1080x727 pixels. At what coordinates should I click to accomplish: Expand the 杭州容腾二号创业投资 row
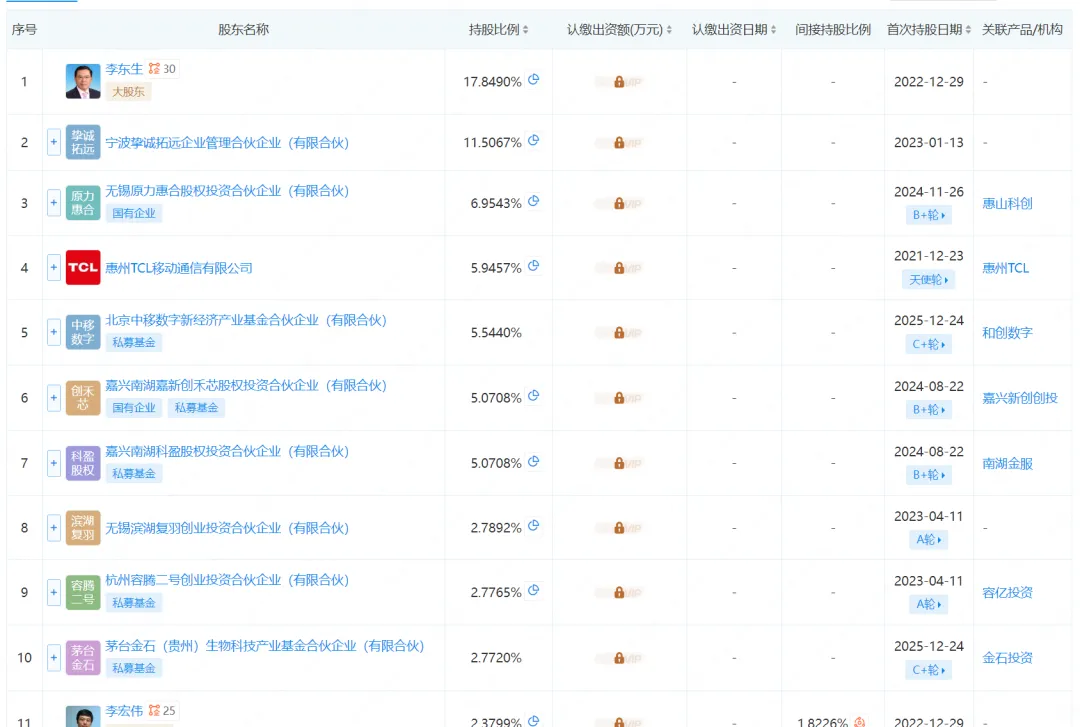click(x=54, y=592)
